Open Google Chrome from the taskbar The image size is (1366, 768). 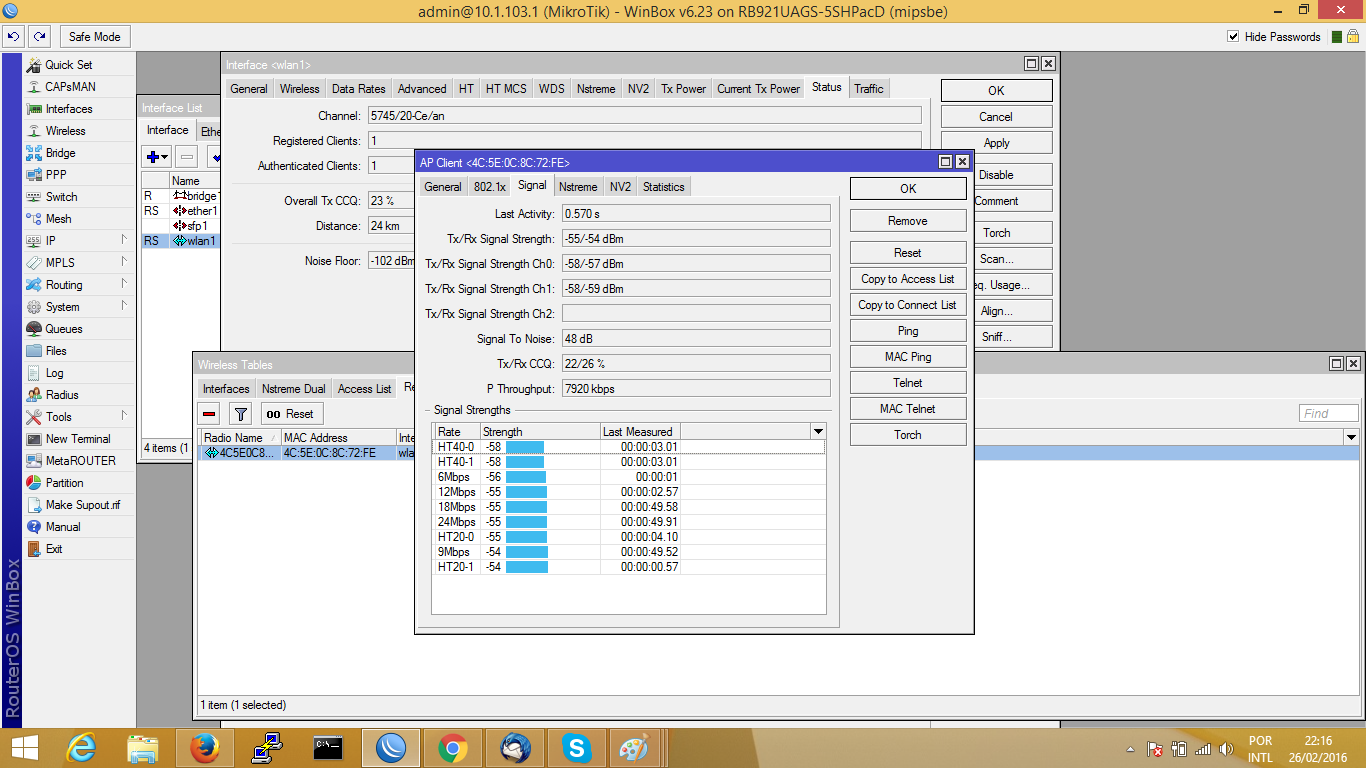click(x=453, y=748)
